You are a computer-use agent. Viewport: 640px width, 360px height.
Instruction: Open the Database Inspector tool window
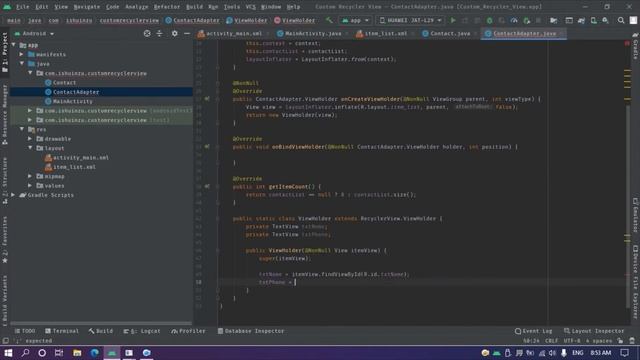(251, 331)
